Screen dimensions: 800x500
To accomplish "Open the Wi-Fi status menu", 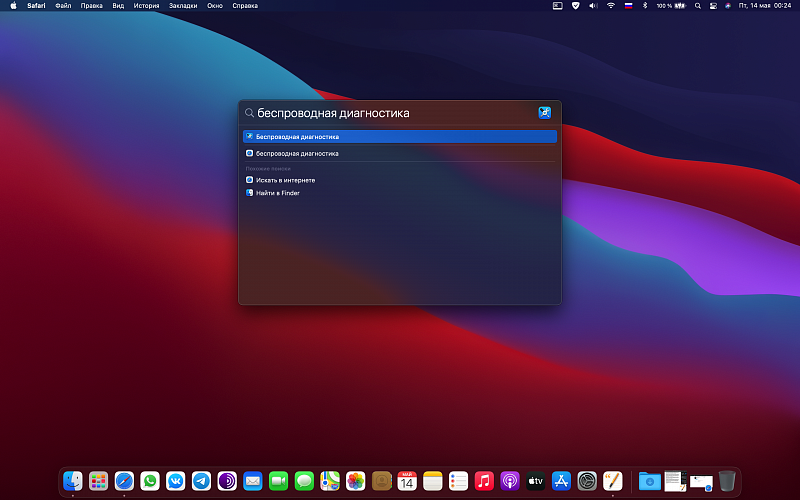I will click(610, 6).
